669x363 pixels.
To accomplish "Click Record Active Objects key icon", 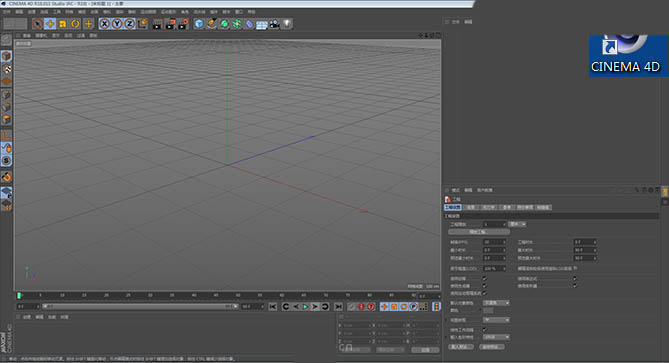I will coord(351,306).
